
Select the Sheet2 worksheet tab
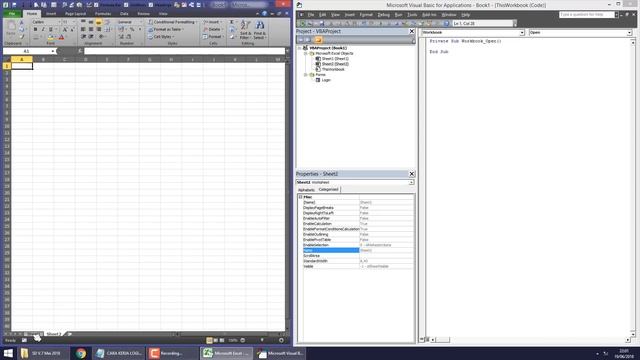[x=53, y=334]
